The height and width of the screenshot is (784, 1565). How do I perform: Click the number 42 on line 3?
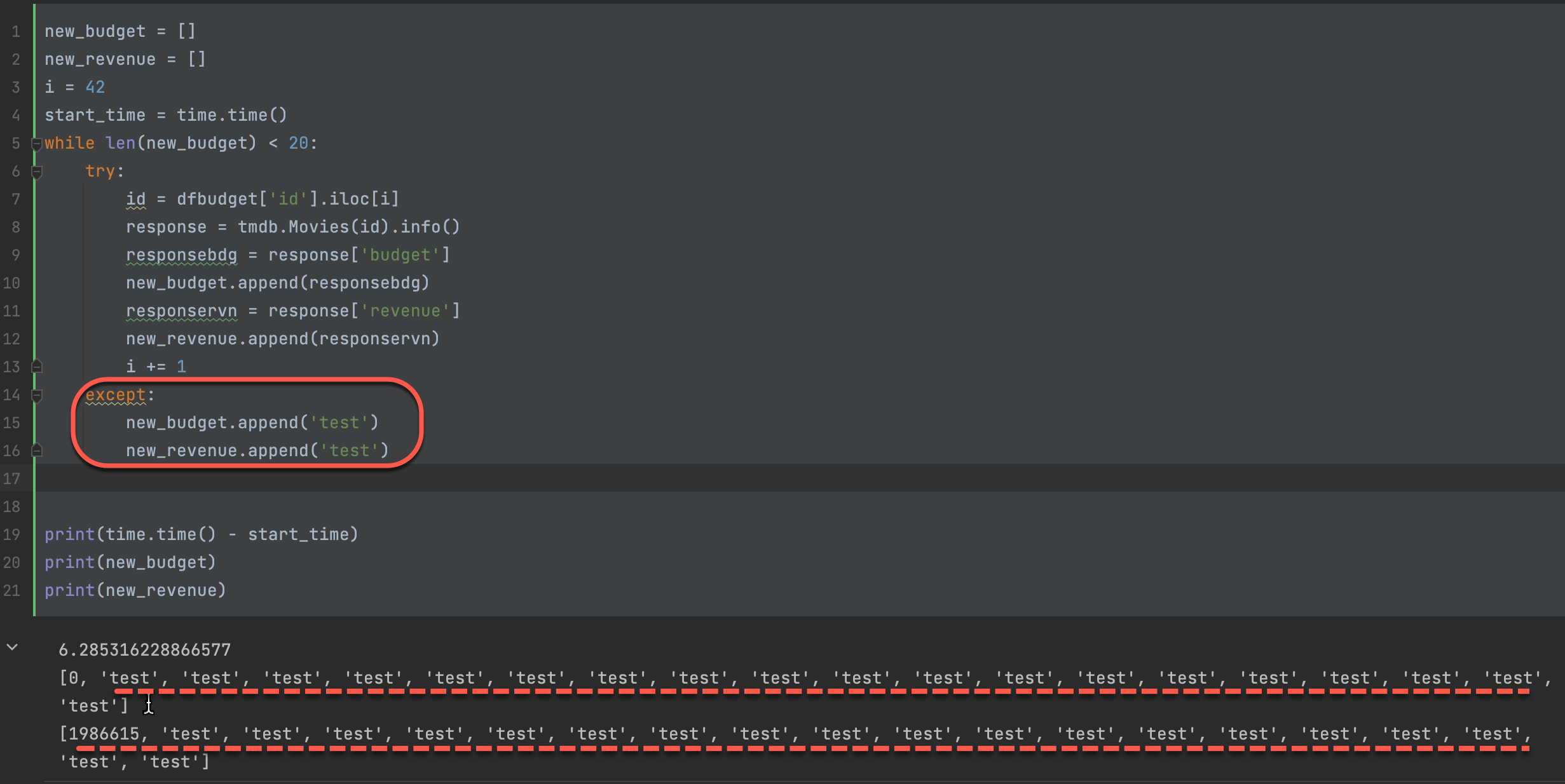click(x=95, y=87)
